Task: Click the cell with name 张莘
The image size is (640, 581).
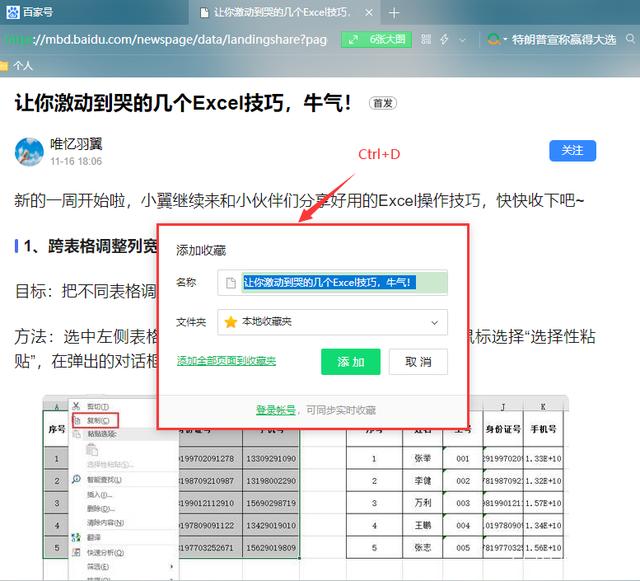Action: (x=422, y=459)
